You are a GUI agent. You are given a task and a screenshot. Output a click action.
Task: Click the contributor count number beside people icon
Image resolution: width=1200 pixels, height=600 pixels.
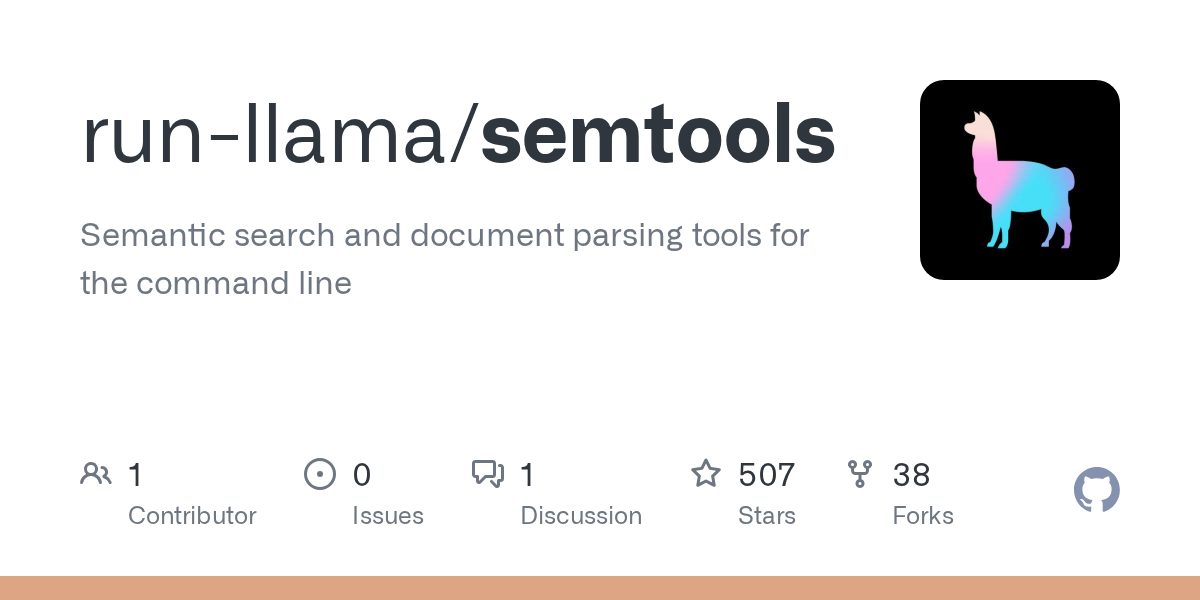click(x=135, y=474)
